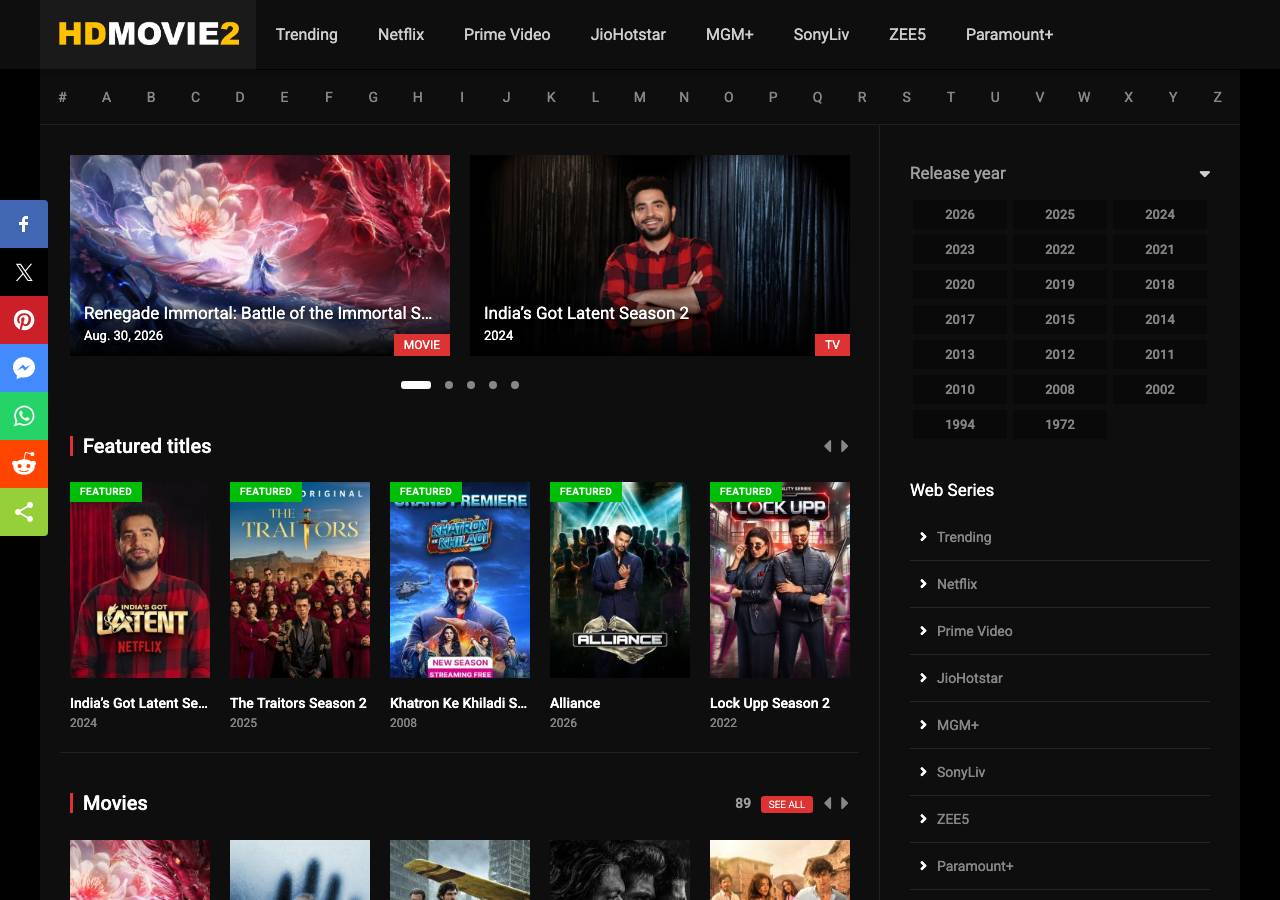Open Prime Video in the top navigation
The width and height of the screenshot is (1280, 900).
pyautogui.click(x=507, y=34)
